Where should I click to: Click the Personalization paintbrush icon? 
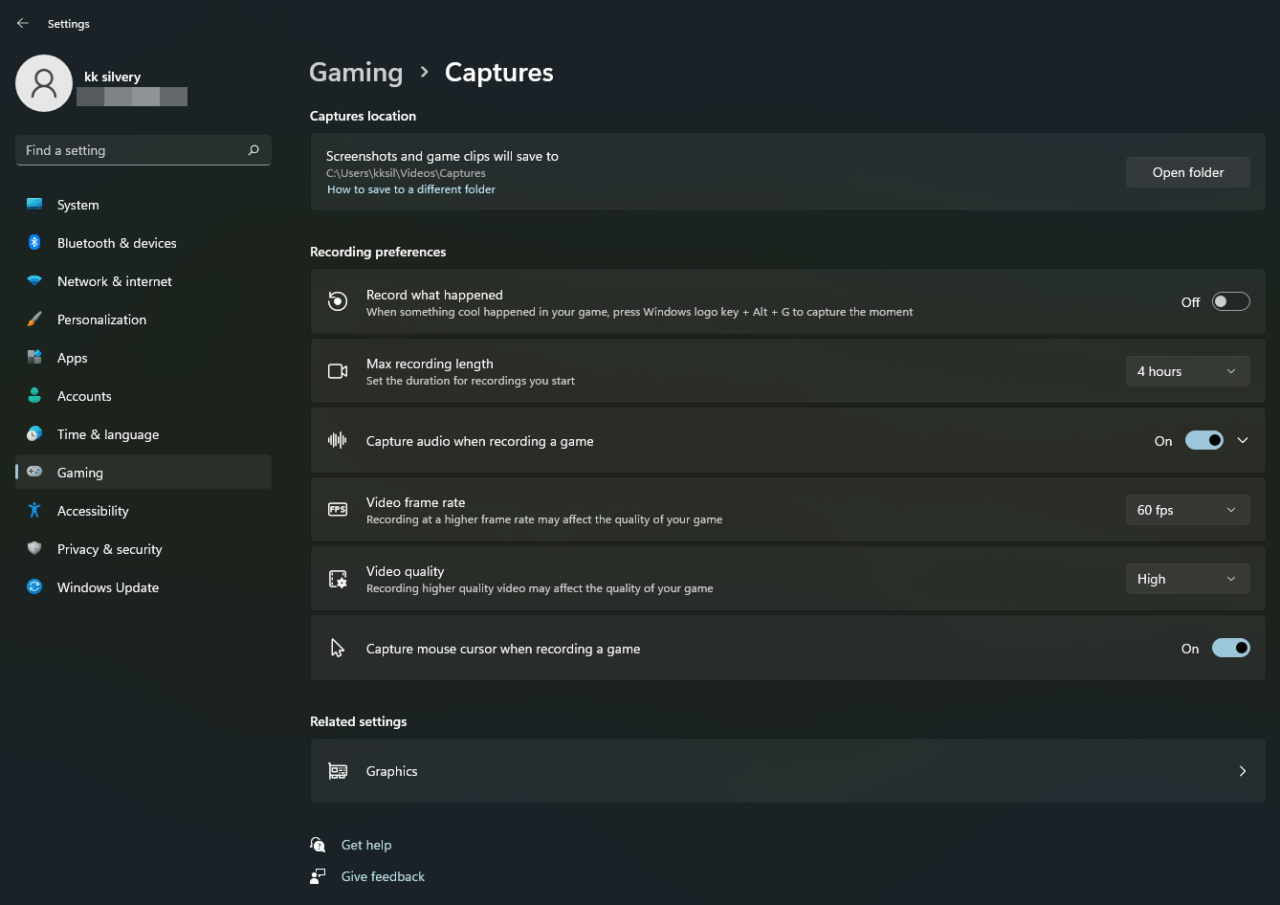coord(34,320)
